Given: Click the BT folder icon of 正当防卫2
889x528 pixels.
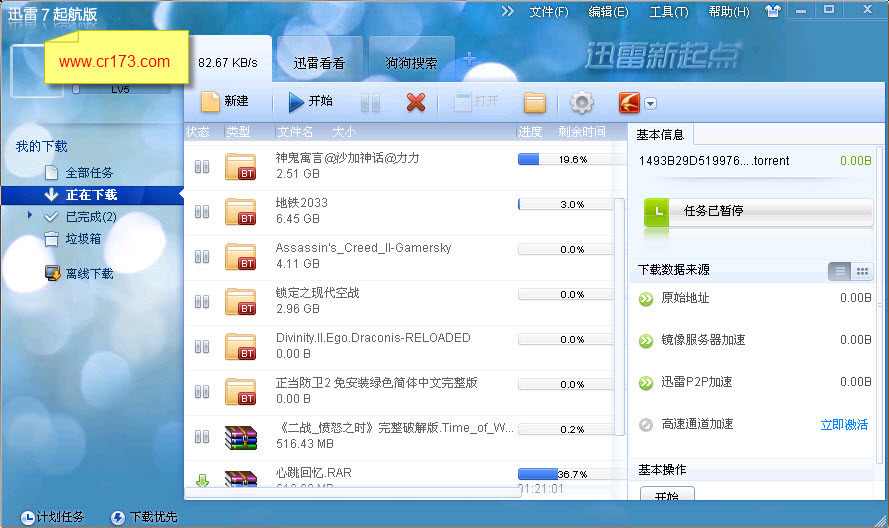Looking at the screenshot, I should [240, 391].
